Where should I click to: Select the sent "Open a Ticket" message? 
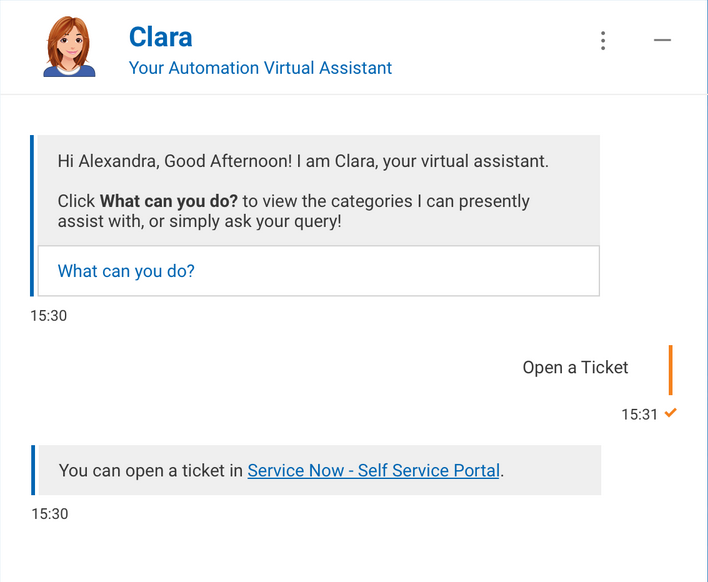click(575, 368)
